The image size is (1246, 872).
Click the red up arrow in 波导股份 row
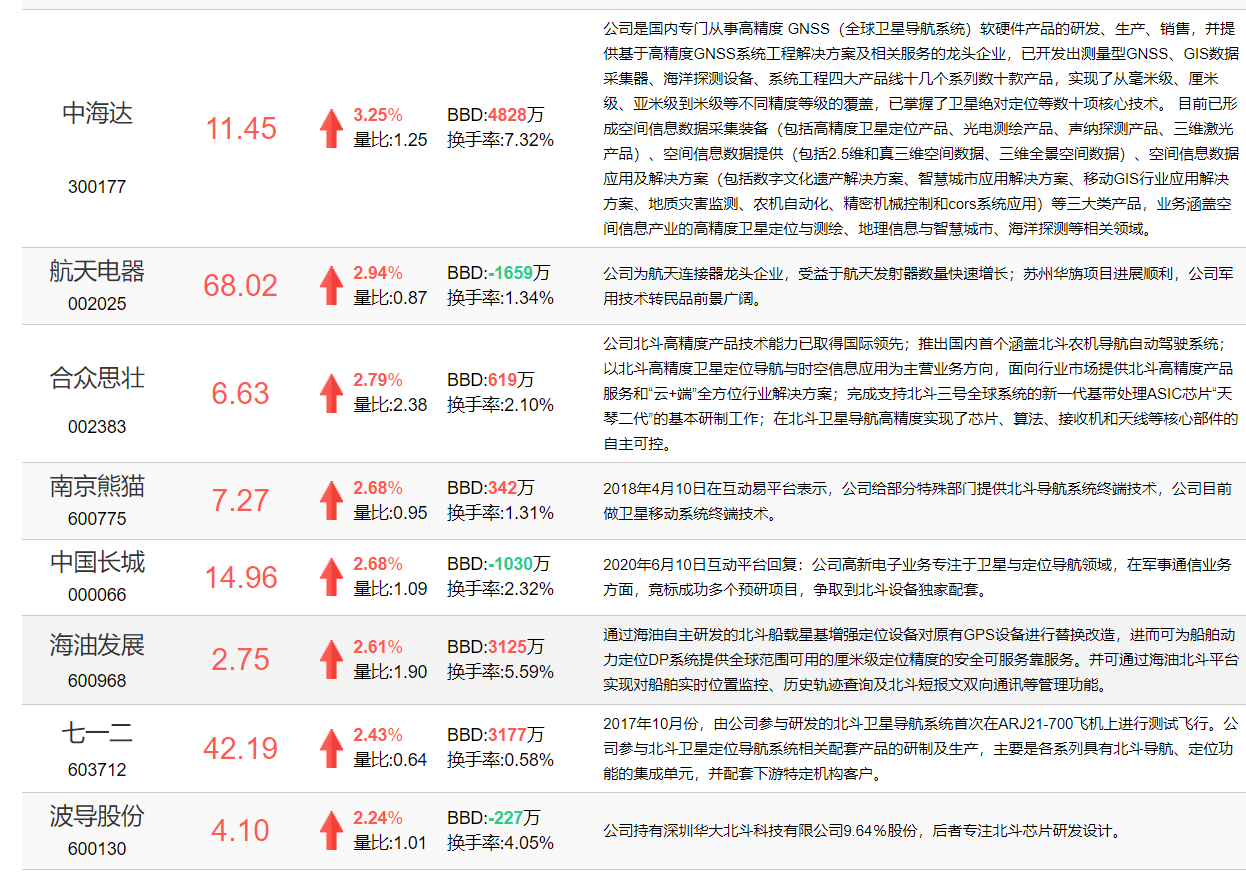click(x=331, y=831)
